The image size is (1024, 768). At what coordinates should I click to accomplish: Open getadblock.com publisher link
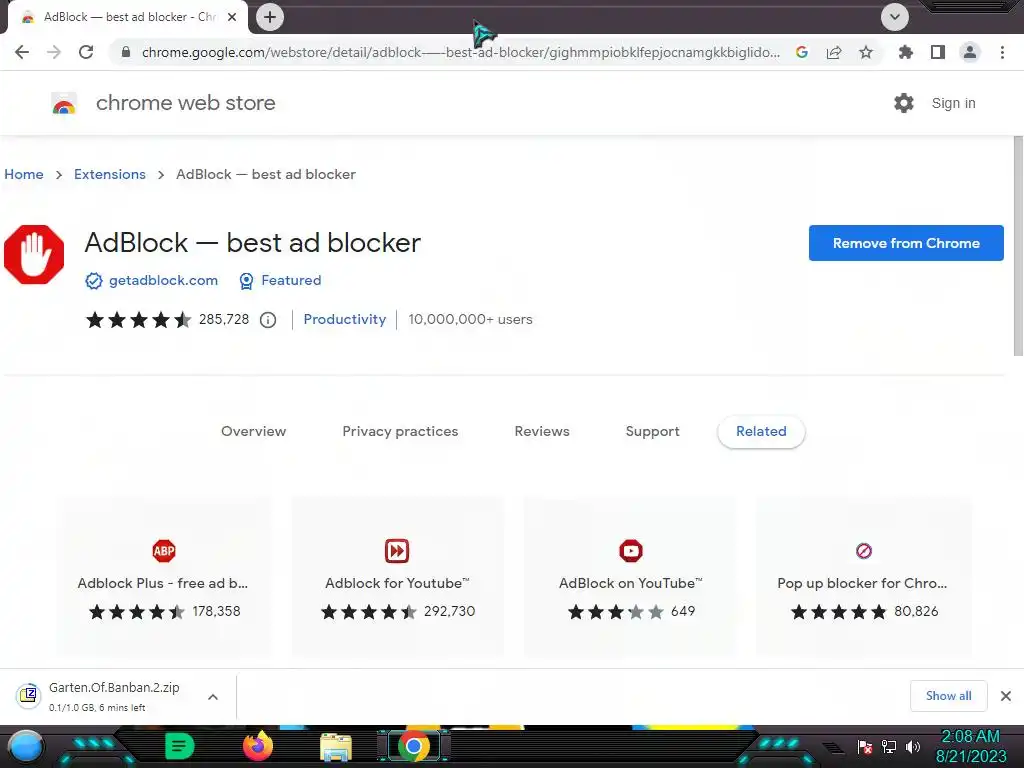[x=163, y=280]
